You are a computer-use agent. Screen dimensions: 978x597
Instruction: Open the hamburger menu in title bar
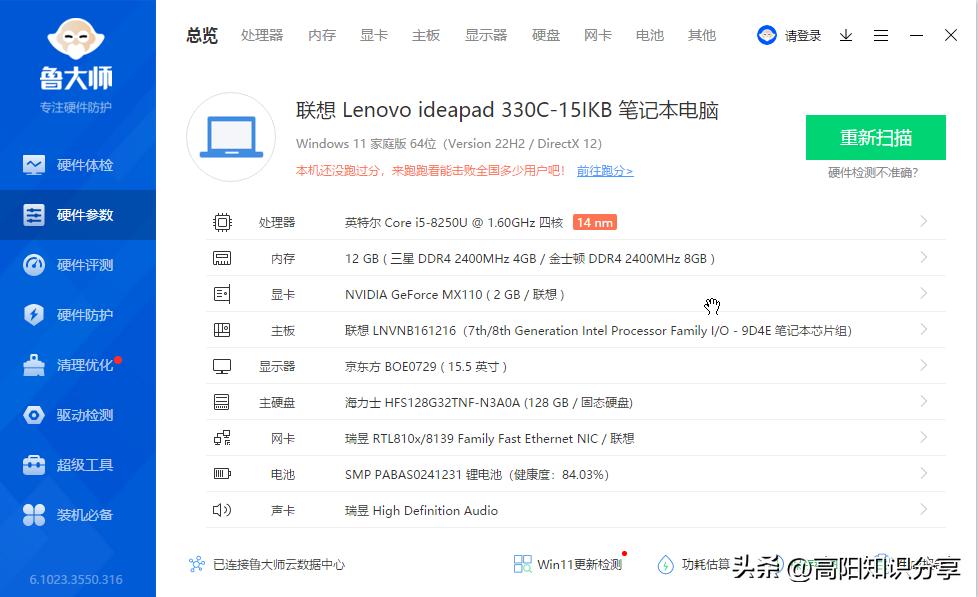880,35
